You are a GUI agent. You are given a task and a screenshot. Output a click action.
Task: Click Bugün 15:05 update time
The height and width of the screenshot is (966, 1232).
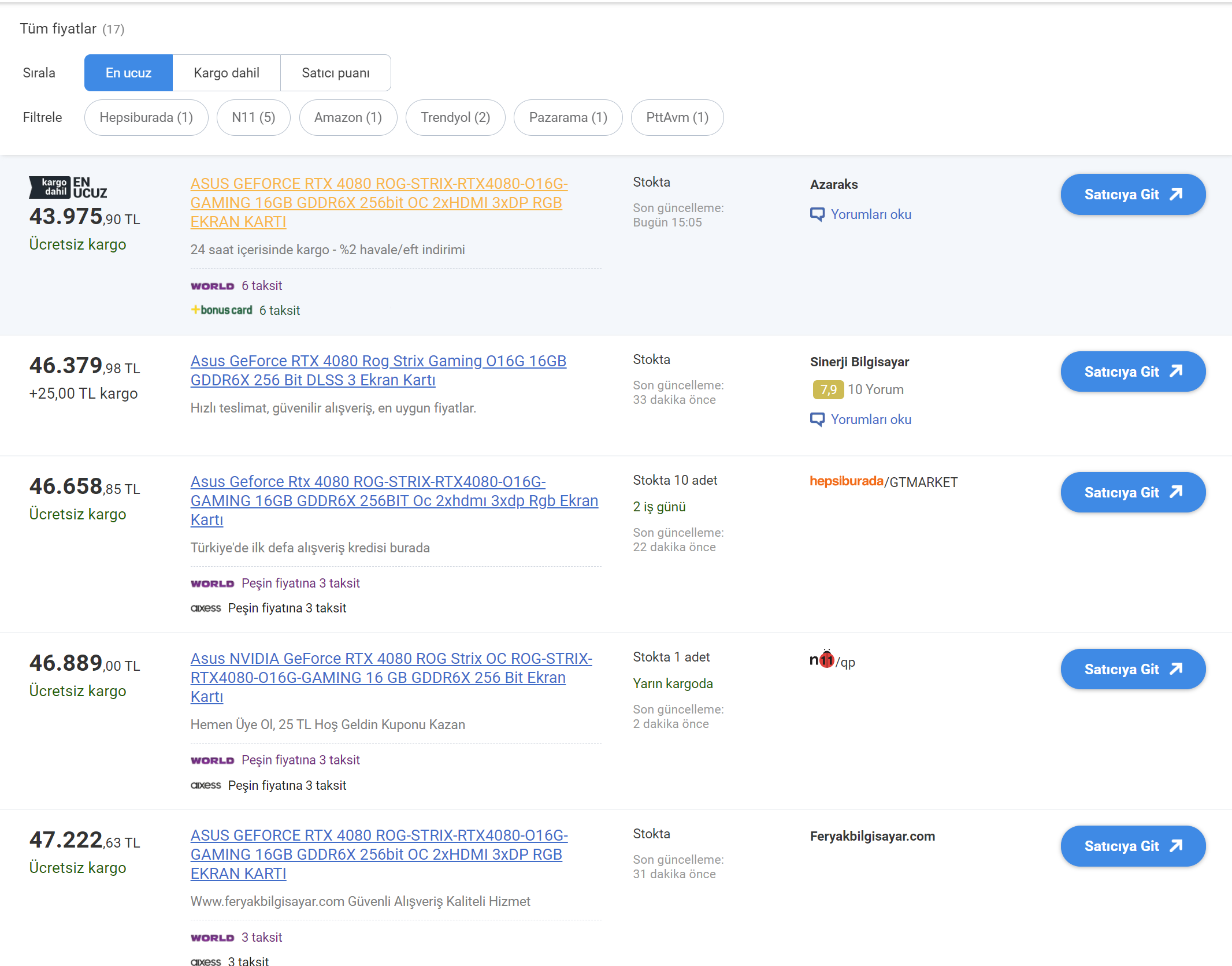pos(667,222)
